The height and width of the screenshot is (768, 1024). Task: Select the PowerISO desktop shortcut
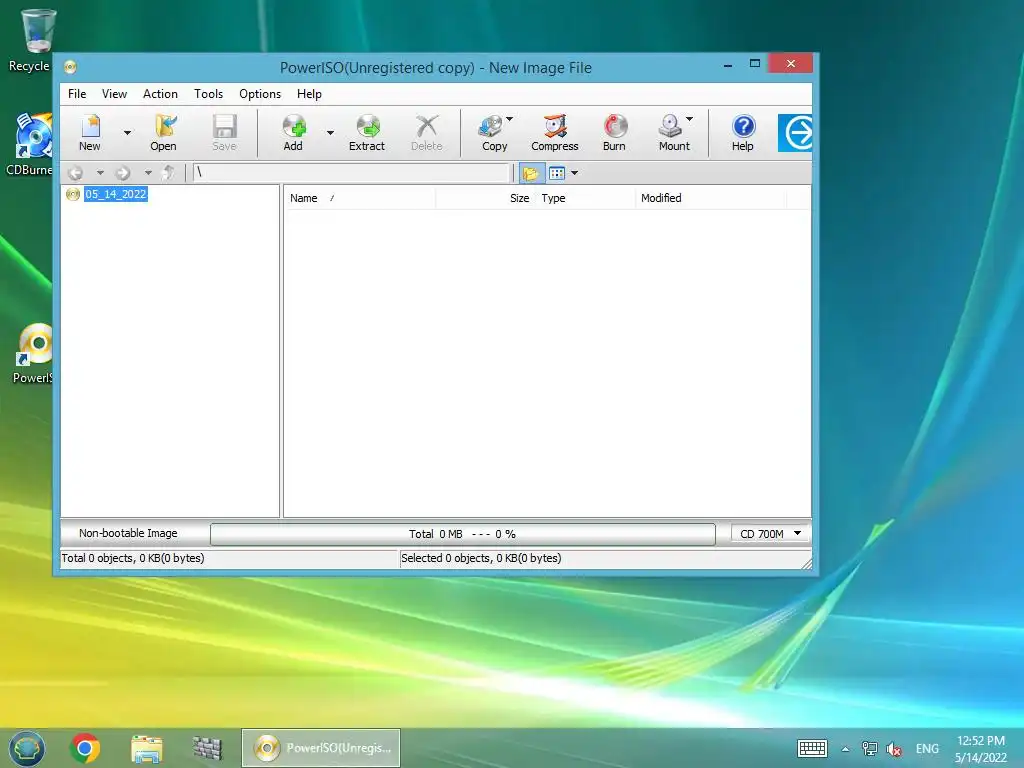pyautogui.click(x=35, y=353)
